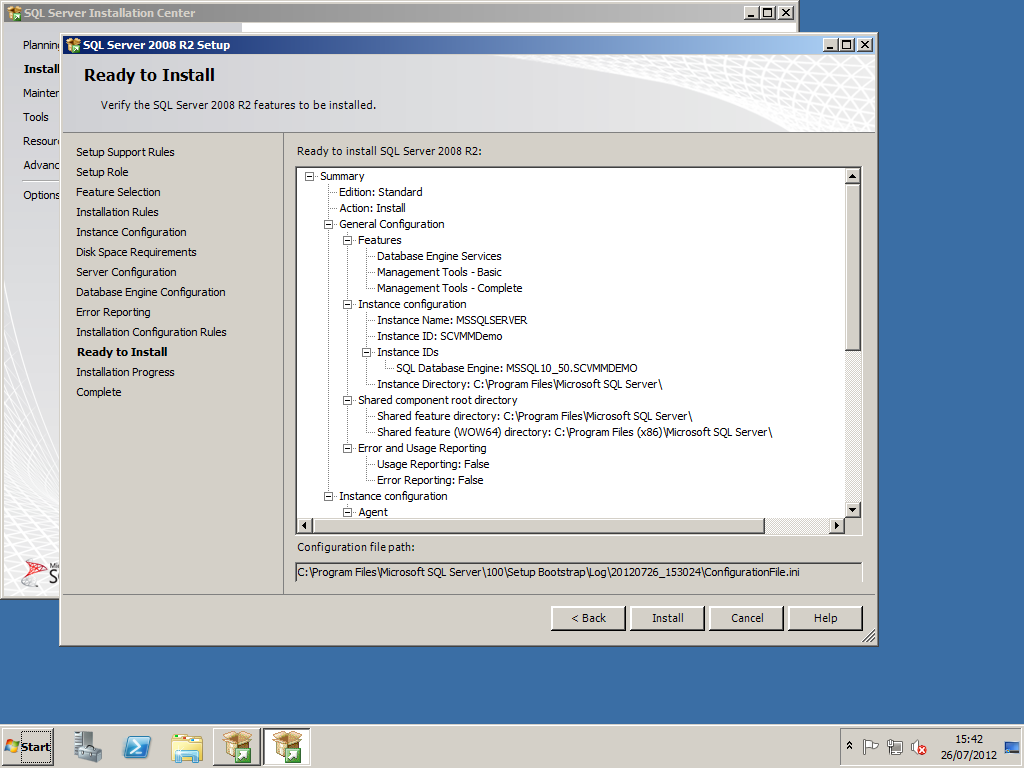This screenshot has width=1024, height=768.
Task: Click Ready to Install step in sidebar
Action: pyautogui.click(x=122, y=352)
